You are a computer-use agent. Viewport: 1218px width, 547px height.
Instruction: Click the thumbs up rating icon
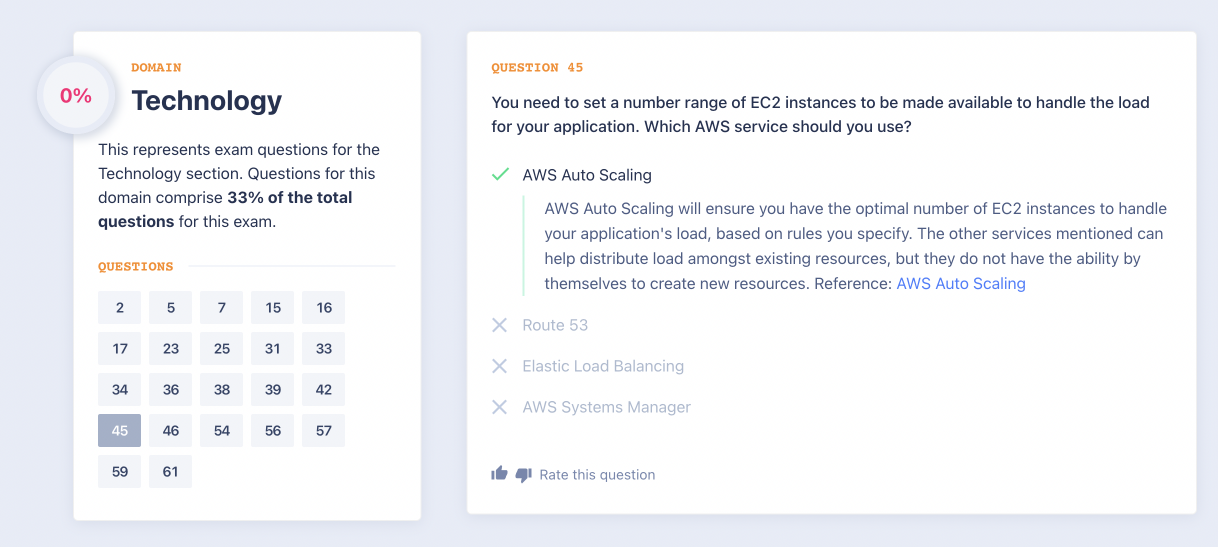499,474
